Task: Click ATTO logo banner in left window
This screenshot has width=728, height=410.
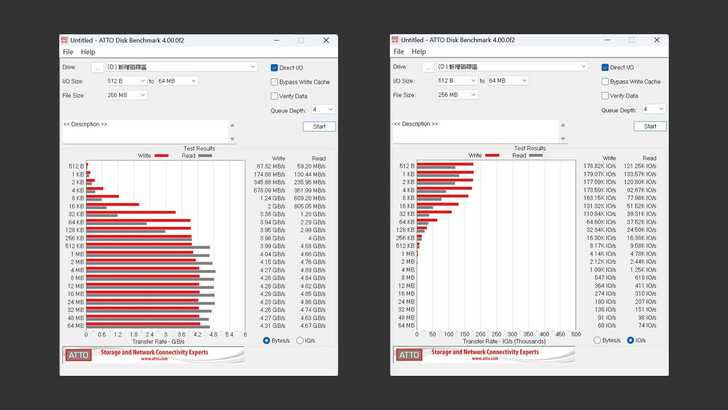Action: coord(78,355)
